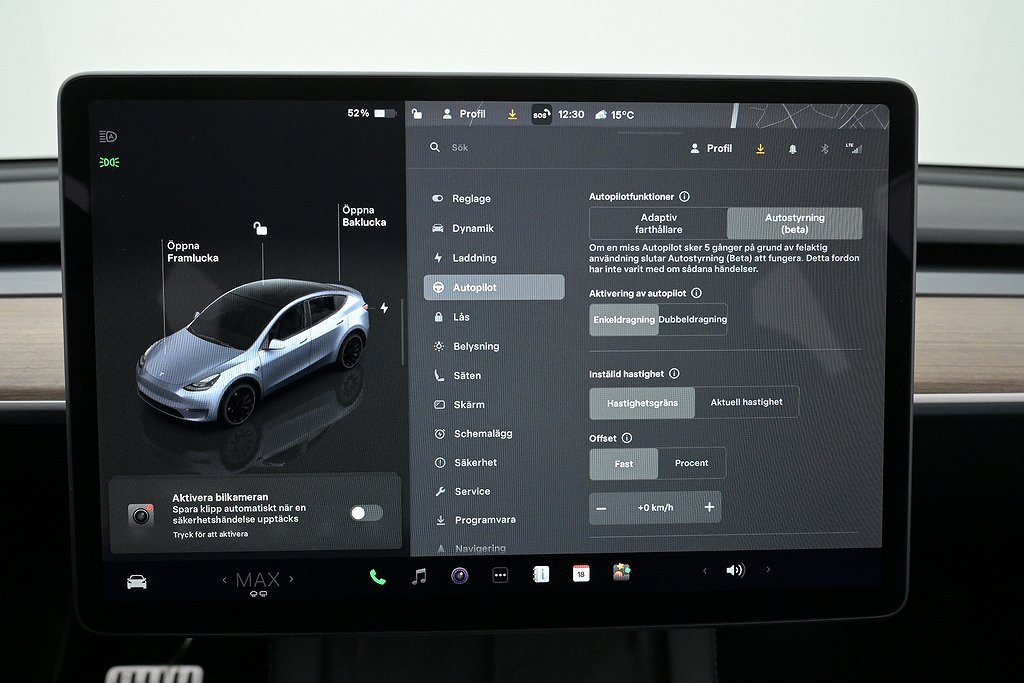
Task: Toggle the Aktivera bilkameran switch
Action: (366, 513)
